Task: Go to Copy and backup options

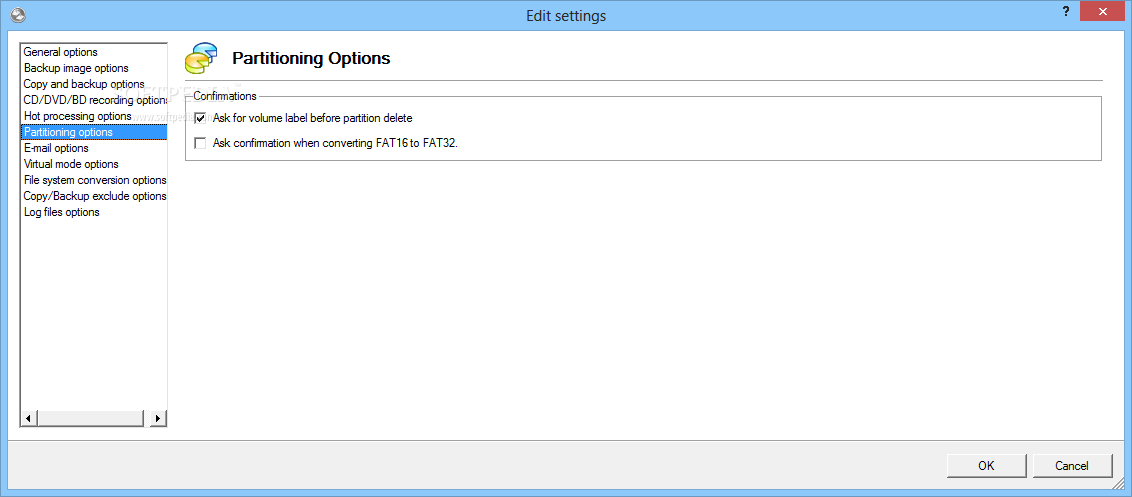Action: (84, 84)
